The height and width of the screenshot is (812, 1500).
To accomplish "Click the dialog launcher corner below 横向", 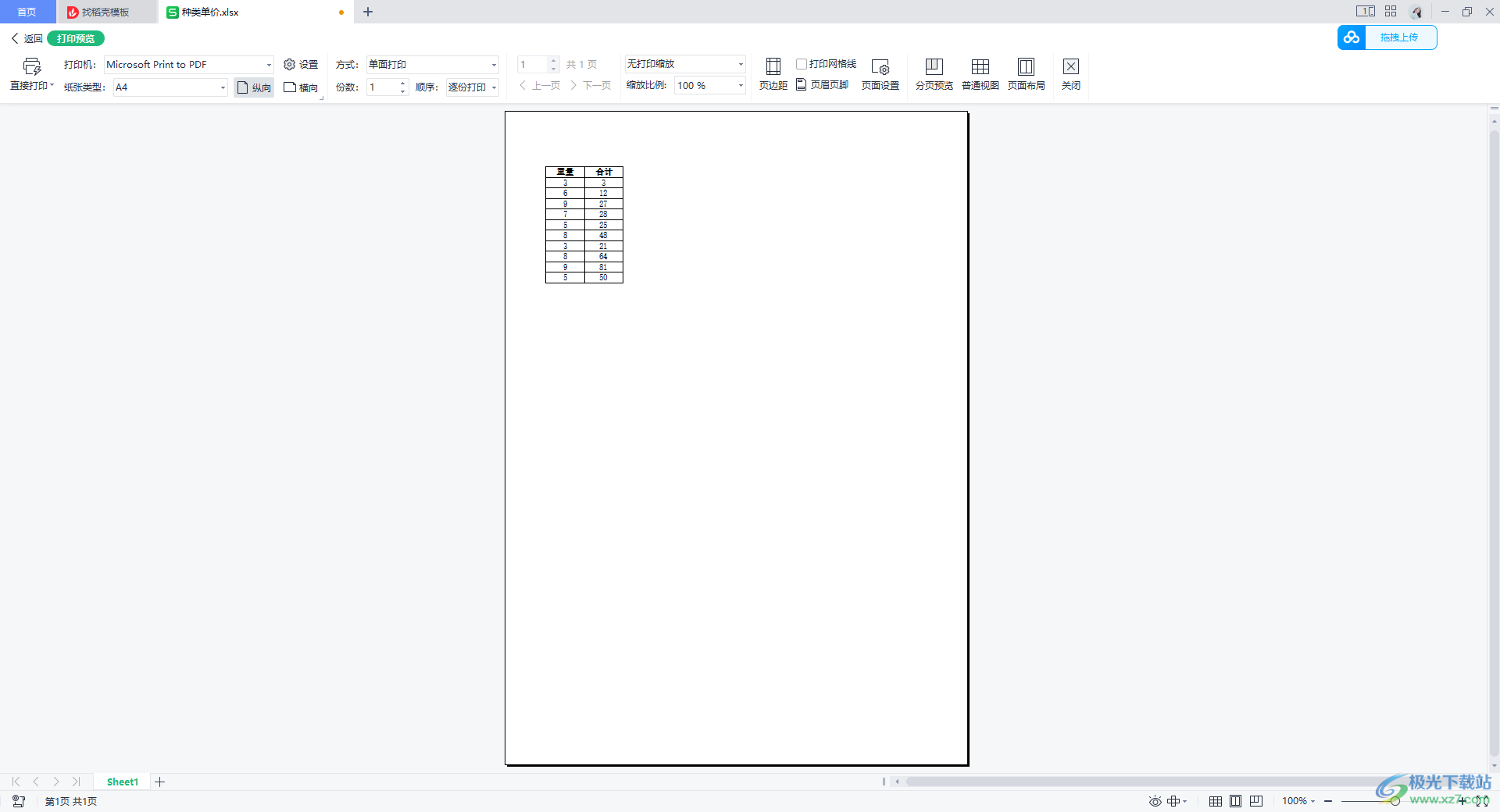I will [321, 98].
